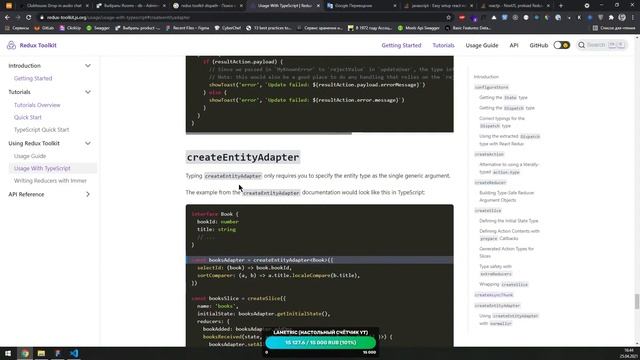Click the browser address bar
The height and width of the screenshot is (360, 640).
point(245,18)
